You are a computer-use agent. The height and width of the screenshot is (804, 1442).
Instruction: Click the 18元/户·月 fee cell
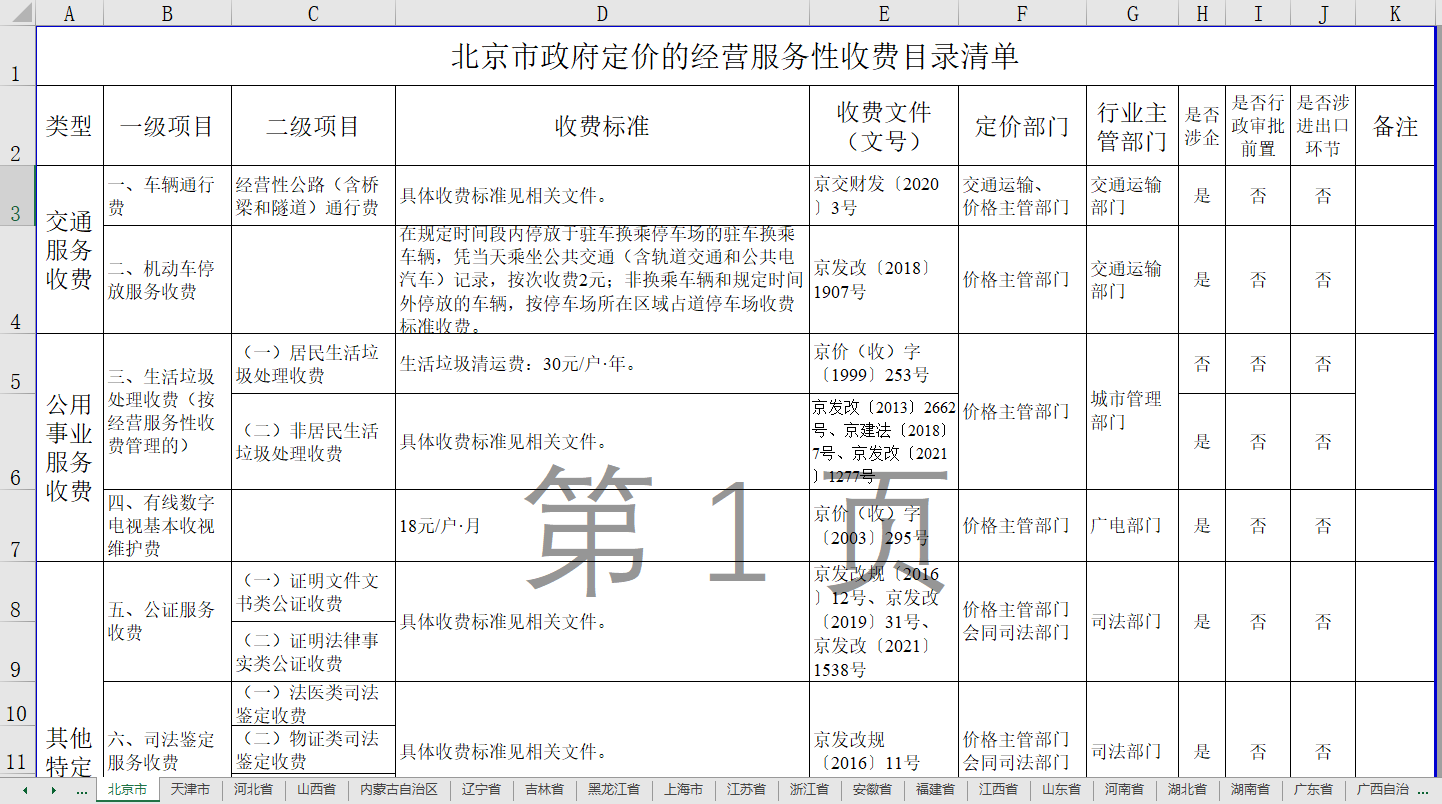tap(602, 525)
